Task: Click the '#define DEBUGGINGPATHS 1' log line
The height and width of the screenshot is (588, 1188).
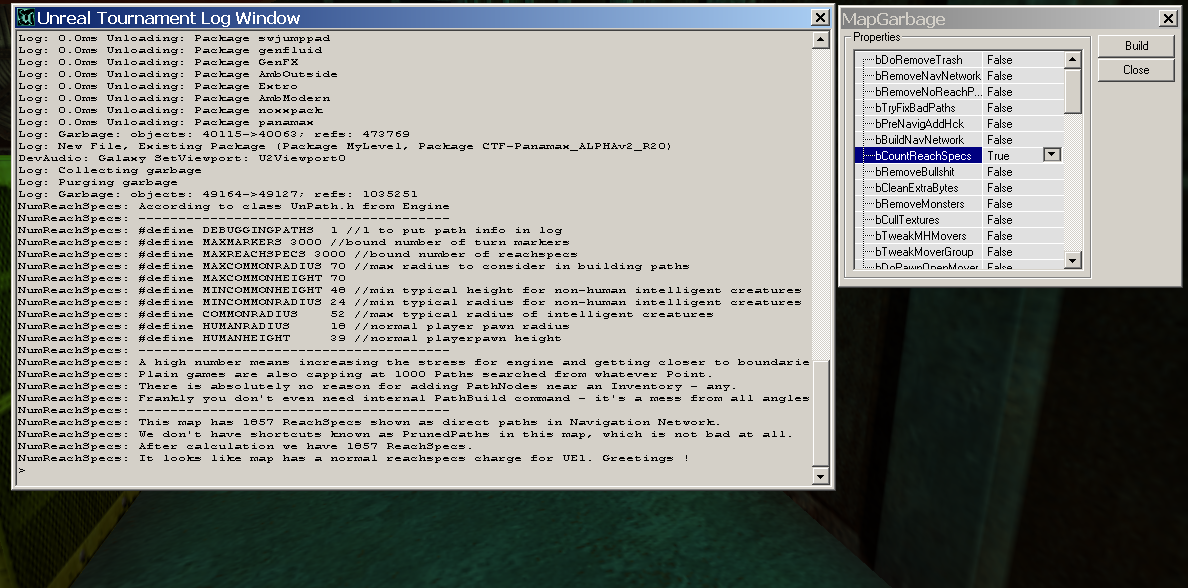Action: pyautogui.click(x=289, y=230)
